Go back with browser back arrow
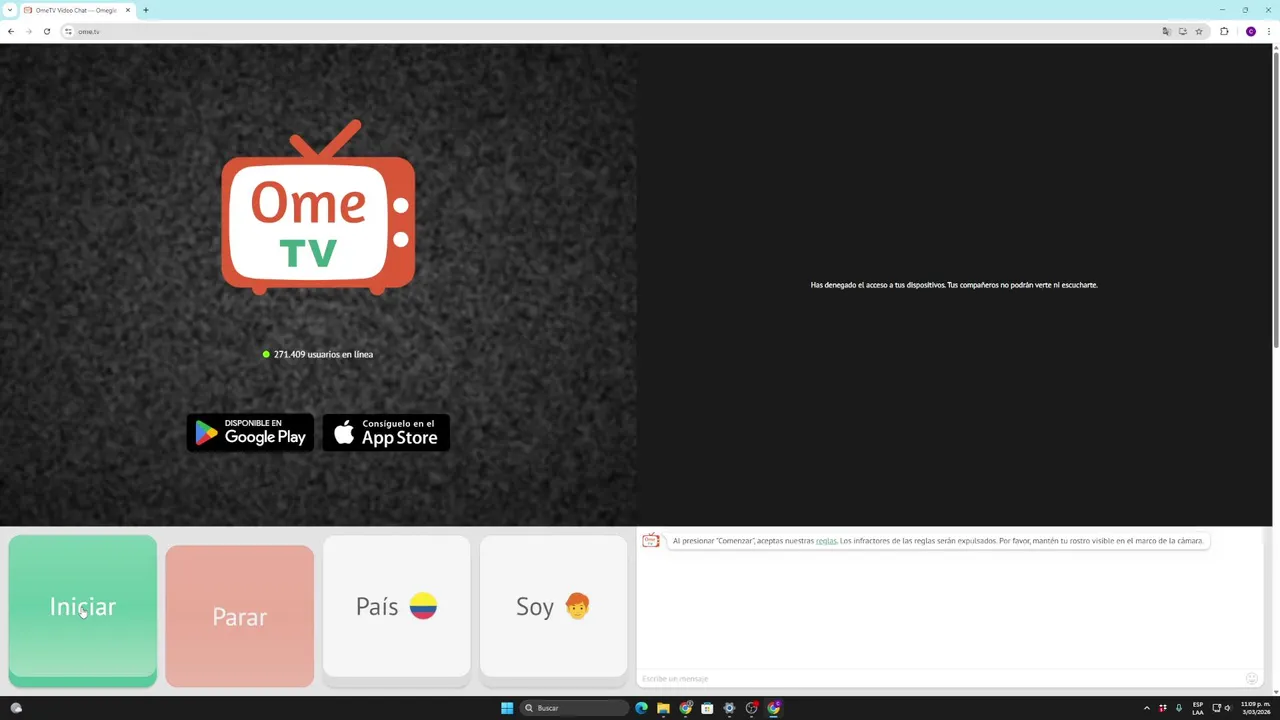This screenshot has width=1280, height=720. pos(11,31)
